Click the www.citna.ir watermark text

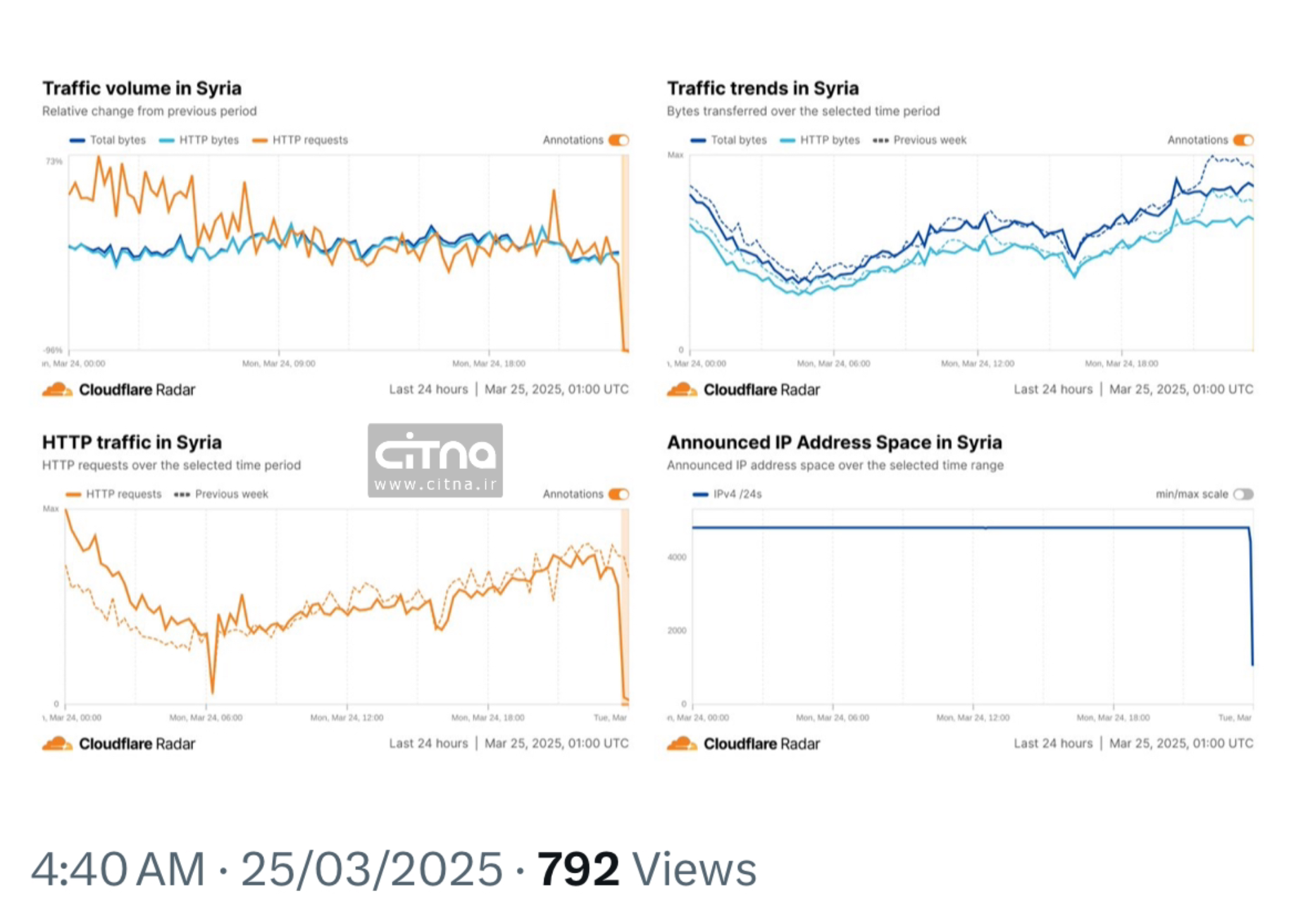click(x=435, y=485)
